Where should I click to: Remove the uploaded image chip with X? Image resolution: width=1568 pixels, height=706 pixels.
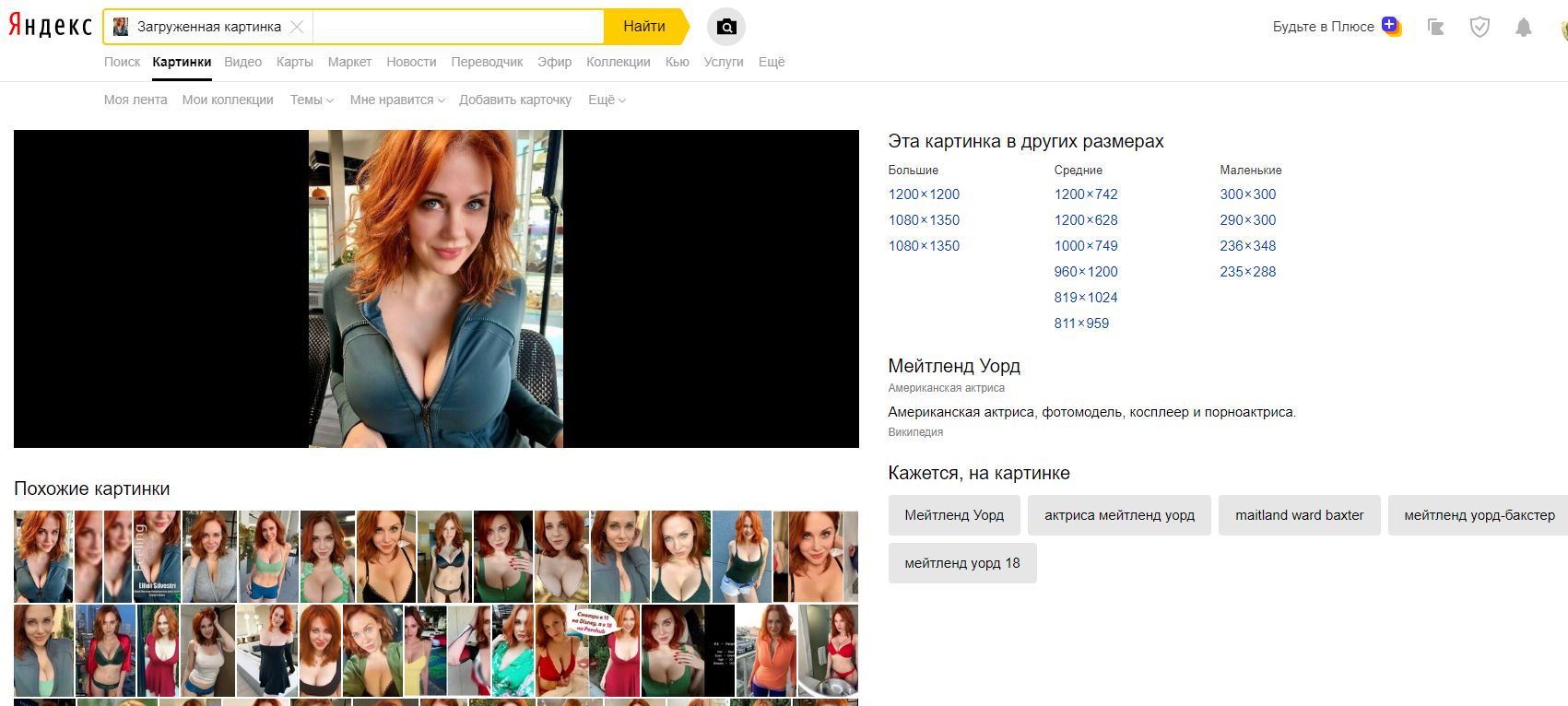point(297,27)
